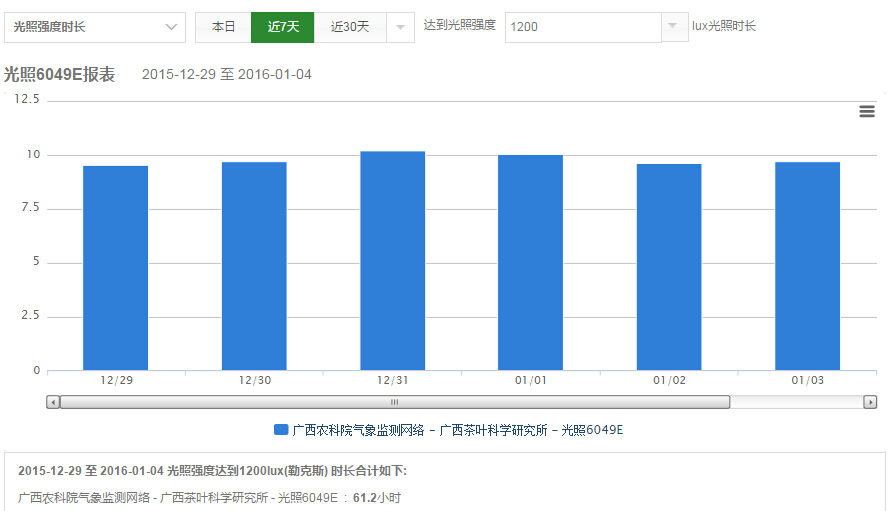Click the 01/01 bar
This screenshot has width=890, height=511.
531,263
